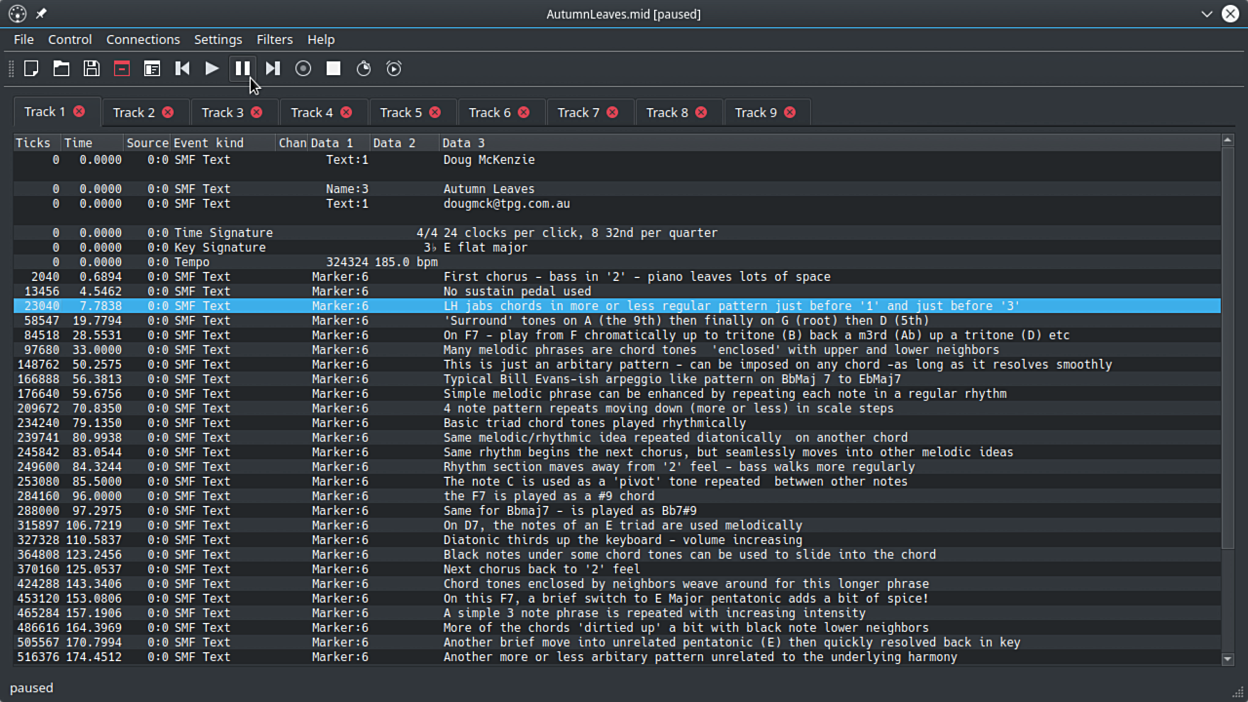This screenshot has width=1248, height=702.
Task: Toggle the Record button
Action: [303, 69]
